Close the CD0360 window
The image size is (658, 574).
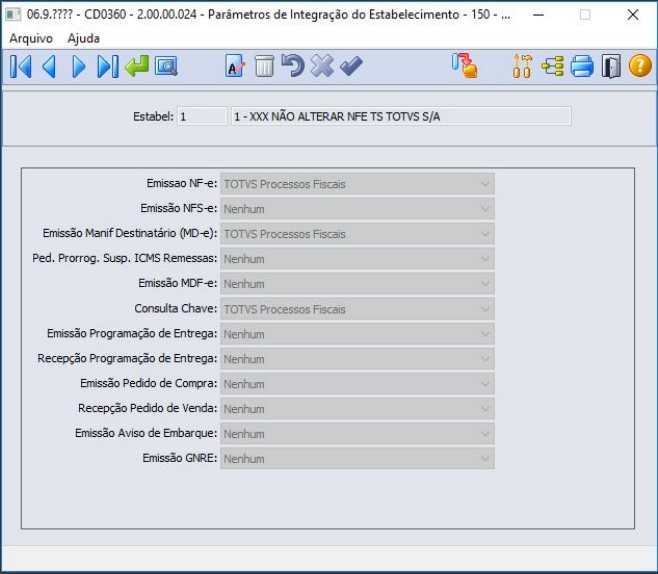point(633,15)
